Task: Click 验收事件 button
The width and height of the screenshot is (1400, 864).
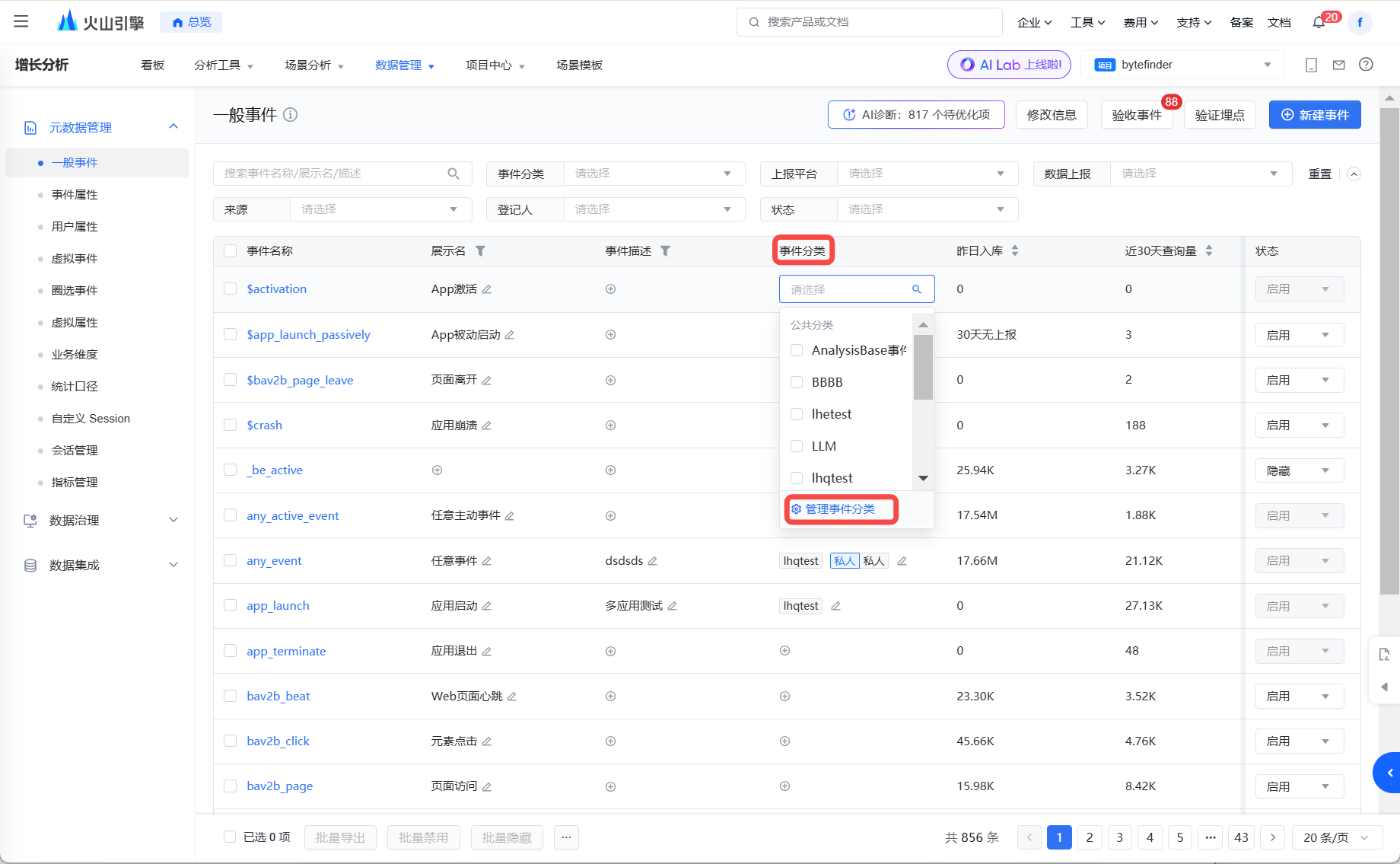Action: (x=1137, y=115)
